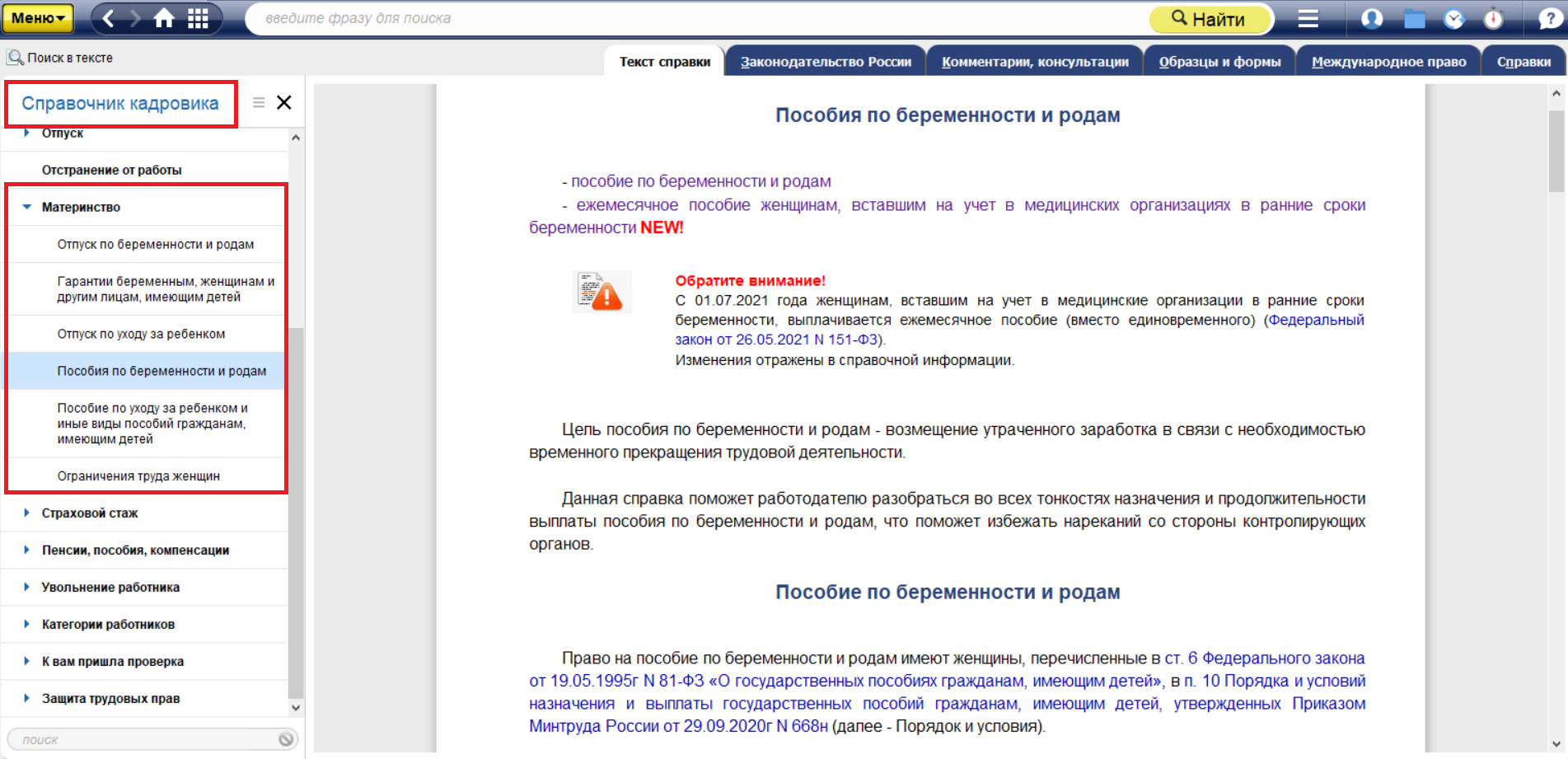Open the stopwatch icon
This screenshot has height=759, width=1568.
(x=1493, y=18)
